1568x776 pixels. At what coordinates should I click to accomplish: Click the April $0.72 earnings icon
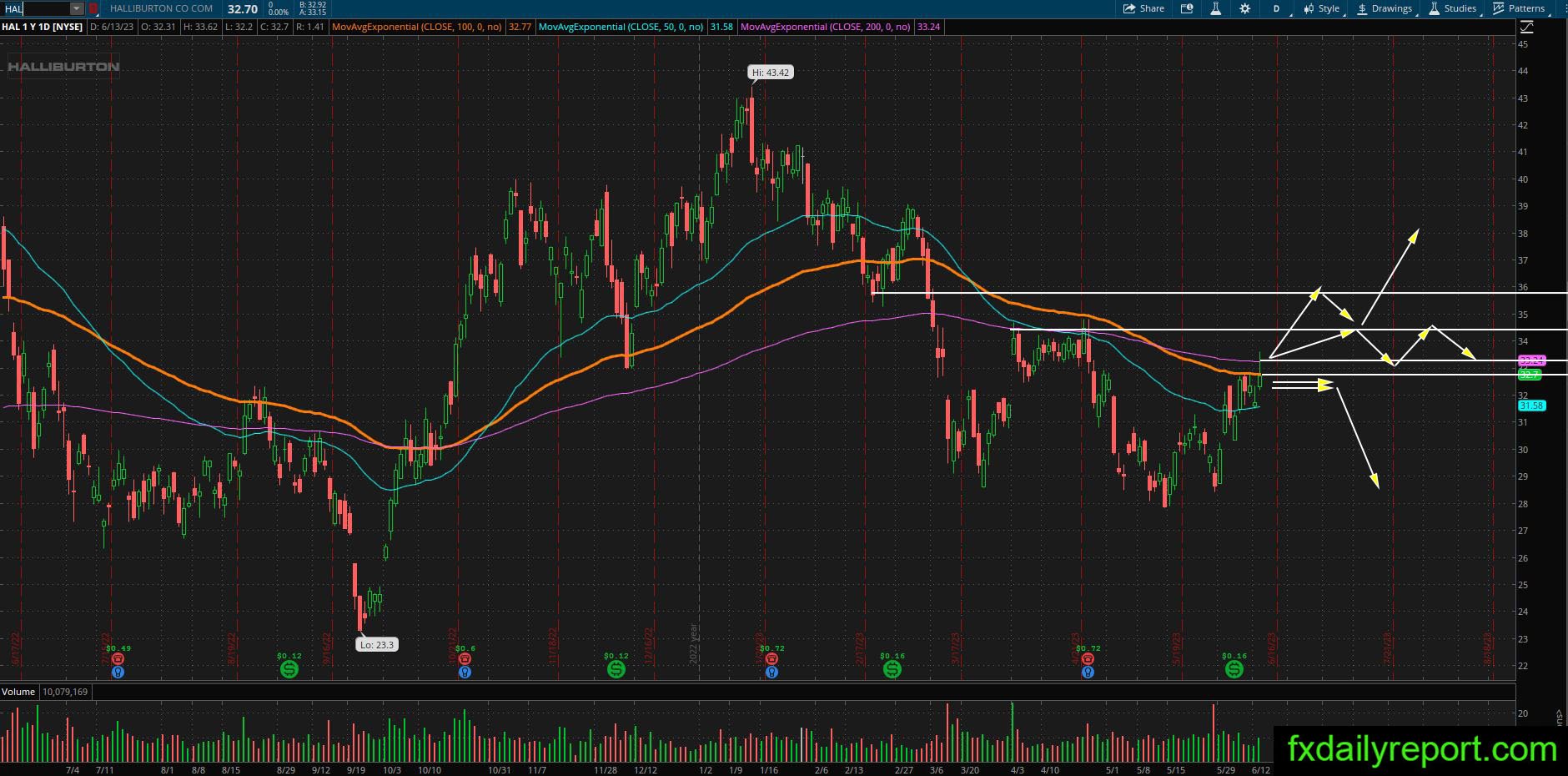click(1087, 658)
